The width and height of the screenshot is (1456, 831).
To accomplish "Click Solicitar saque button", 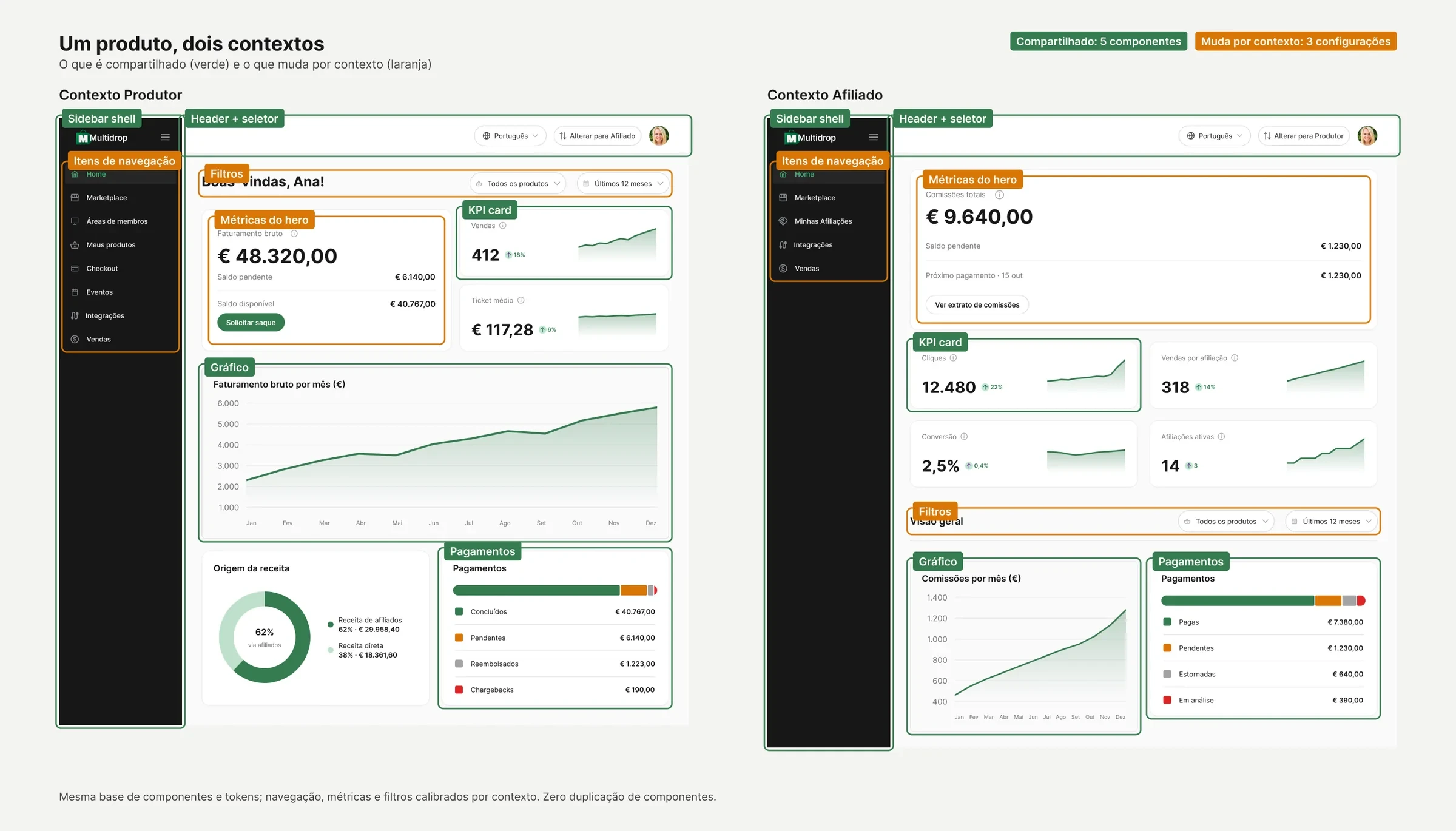I will pos(251,323).
